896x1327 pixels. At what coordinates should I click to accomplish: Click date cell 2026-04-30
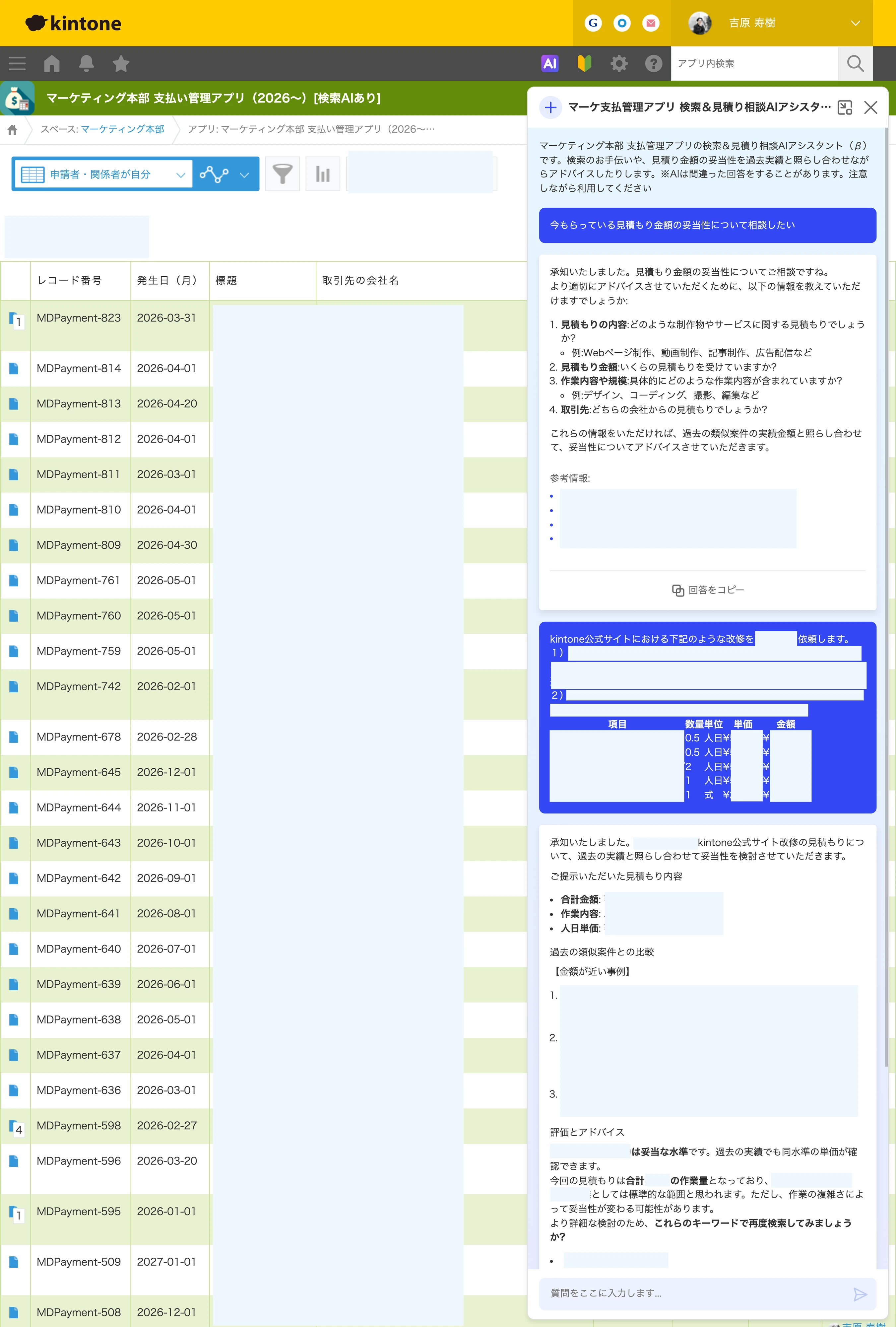pyautogui.click(x=167, y=545)
